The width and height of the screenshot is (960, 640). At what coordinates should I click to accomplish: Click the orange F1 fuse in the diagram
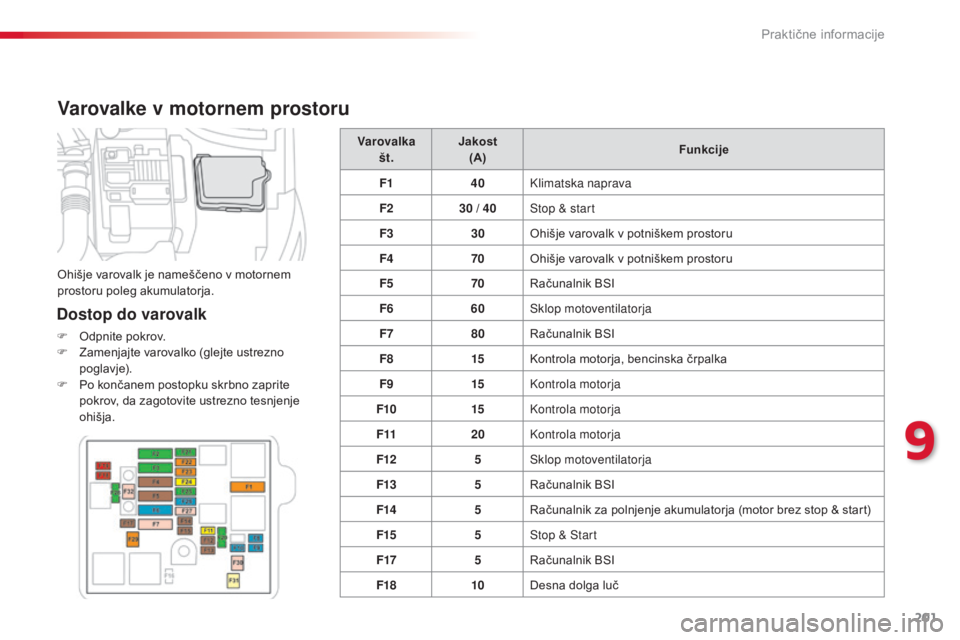point(247,487)
